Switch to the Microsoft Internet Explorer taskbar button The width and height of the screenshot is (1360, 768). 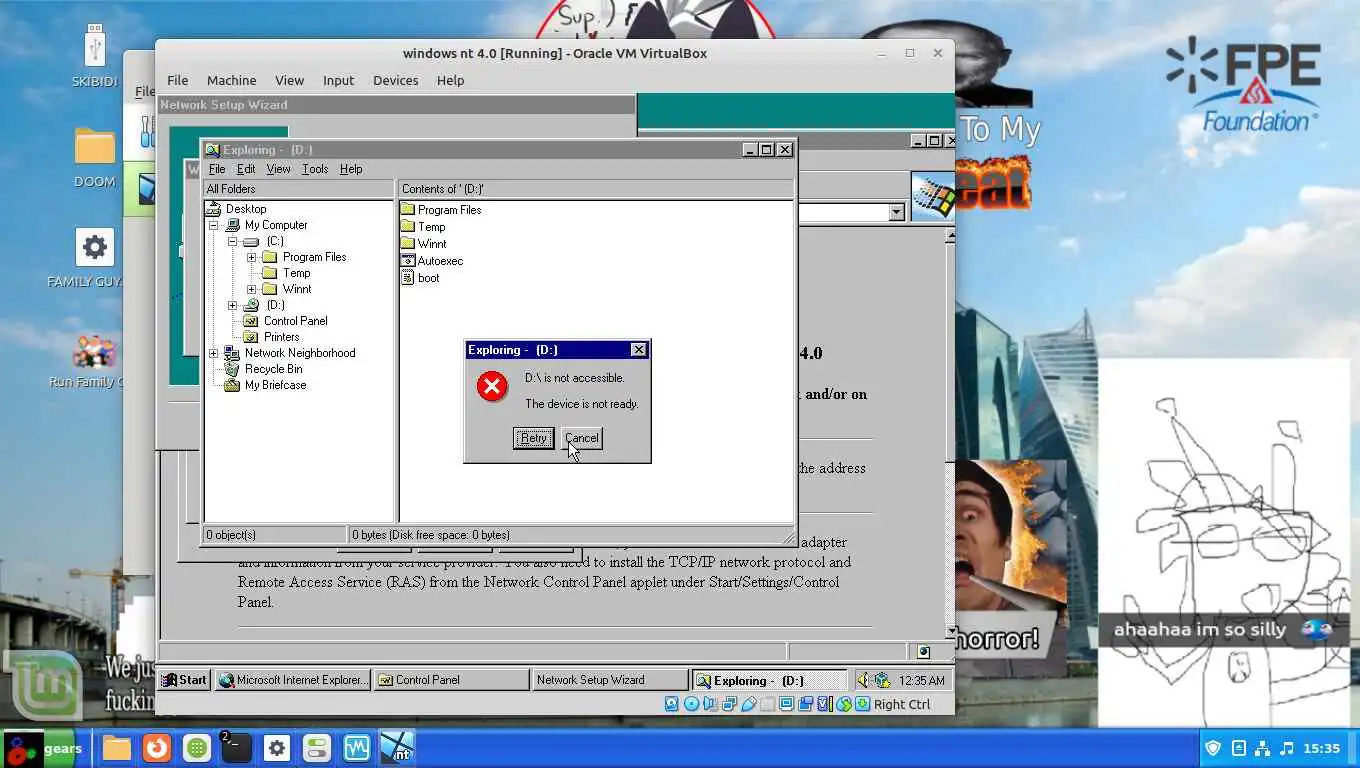[x=293, y=680]
